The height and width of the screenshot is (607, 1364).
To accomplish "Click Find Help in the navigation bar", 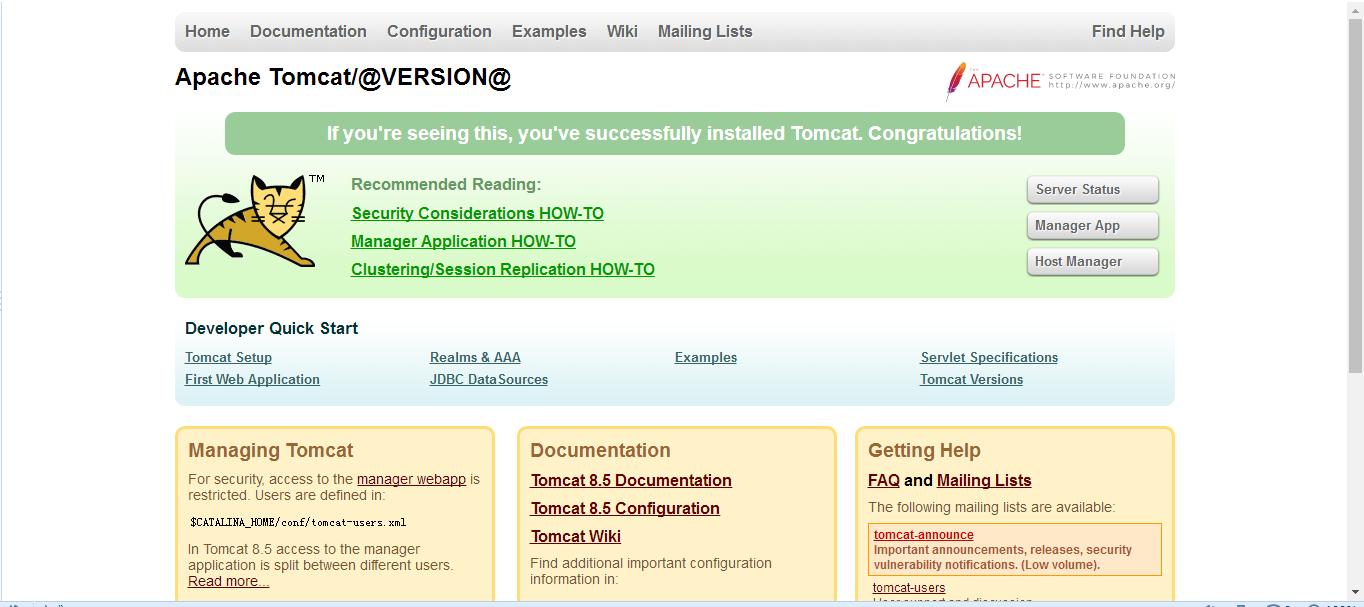I will coord(1128,31).
